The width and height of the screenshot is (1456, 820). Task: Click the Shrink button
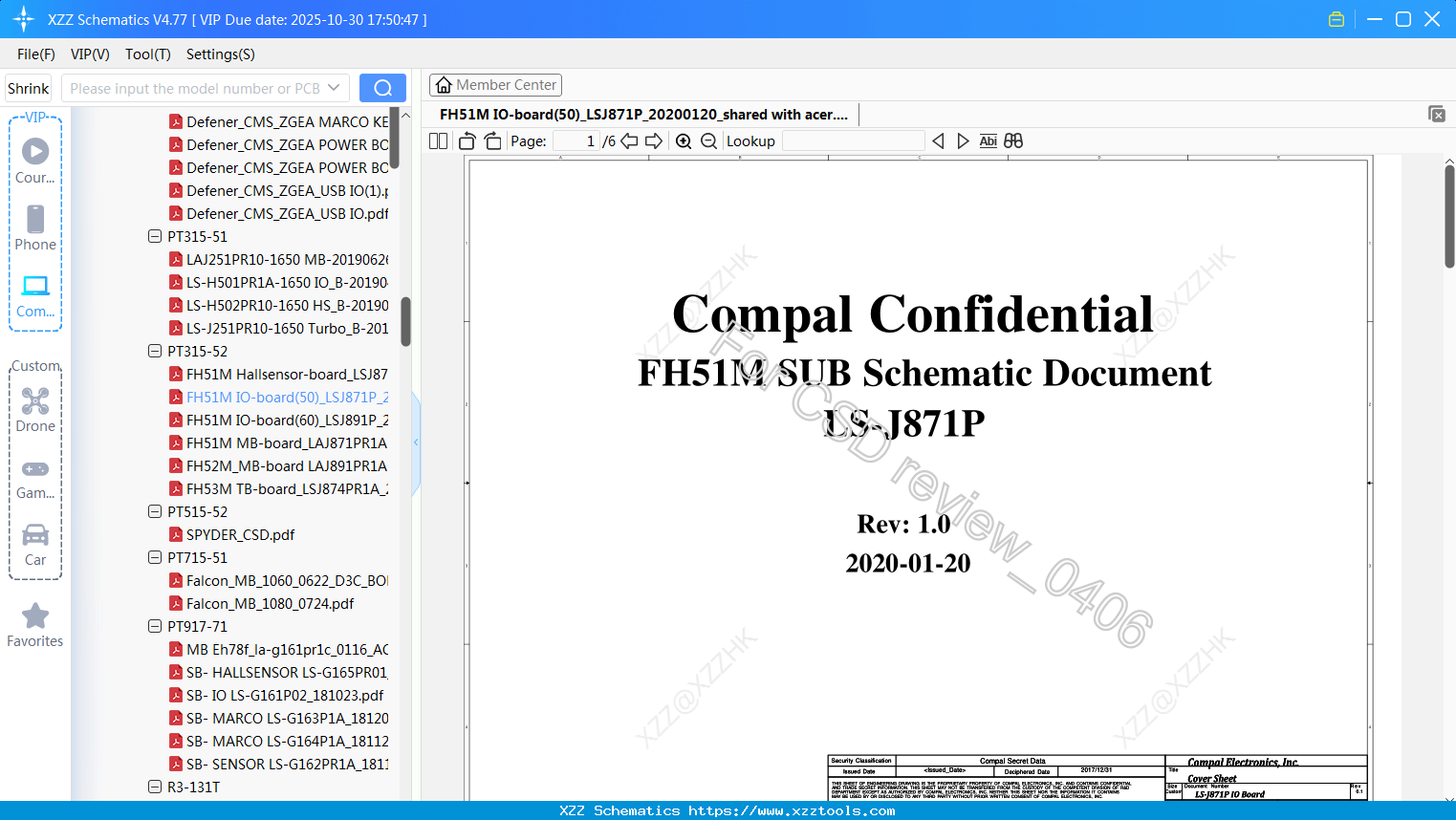[x=28, y=88]
